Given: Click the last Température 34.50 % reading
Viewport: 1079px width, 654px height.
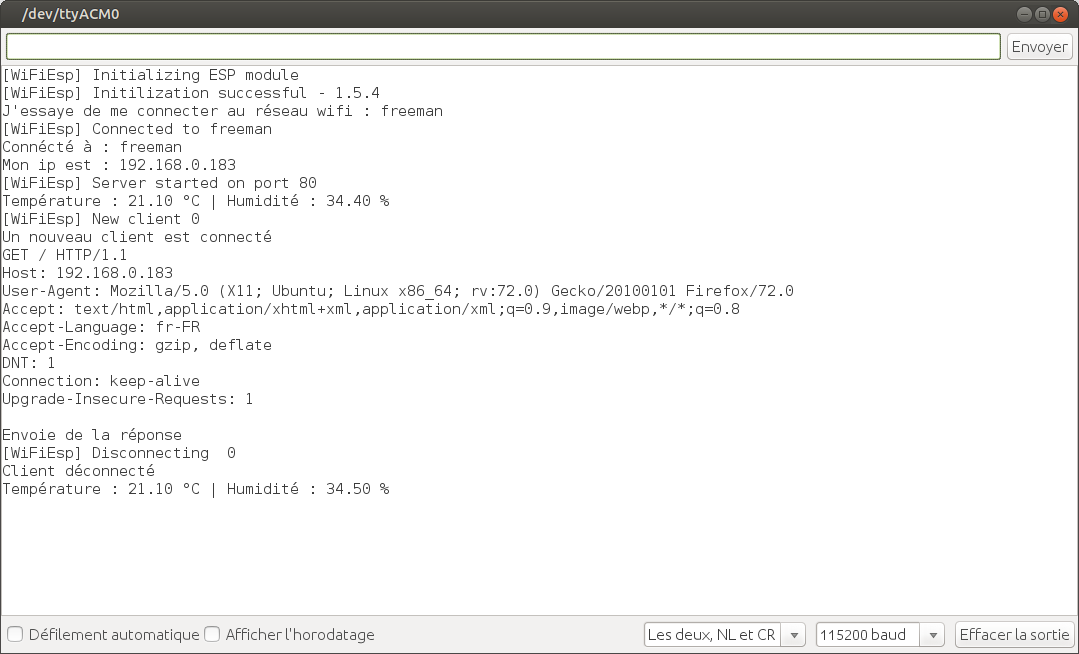Looking at the screenshot, I should pos(195,489).
